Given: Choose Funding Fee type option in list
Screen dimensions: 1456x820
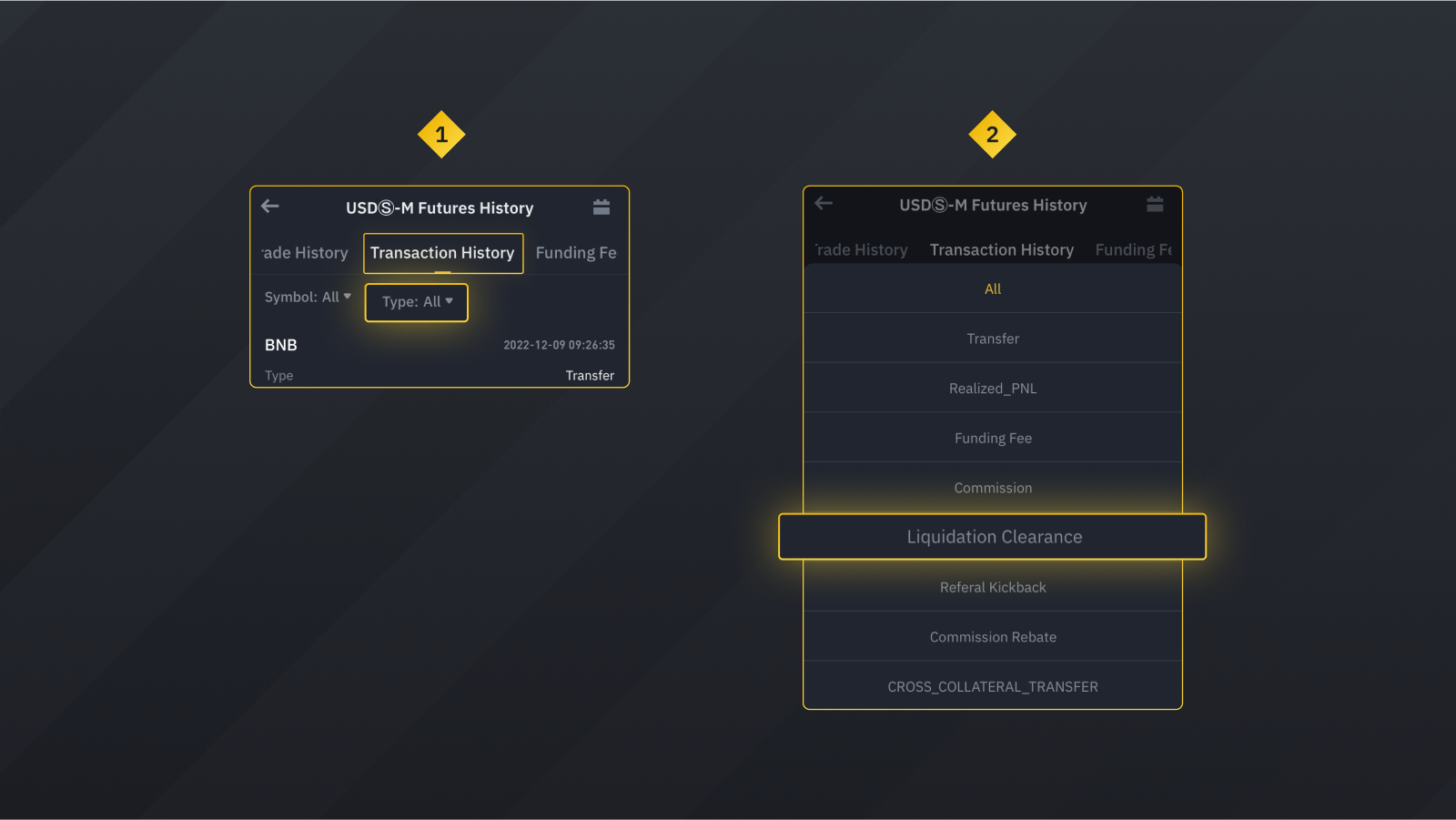Looking at the screenshot, I should [993, 438].
